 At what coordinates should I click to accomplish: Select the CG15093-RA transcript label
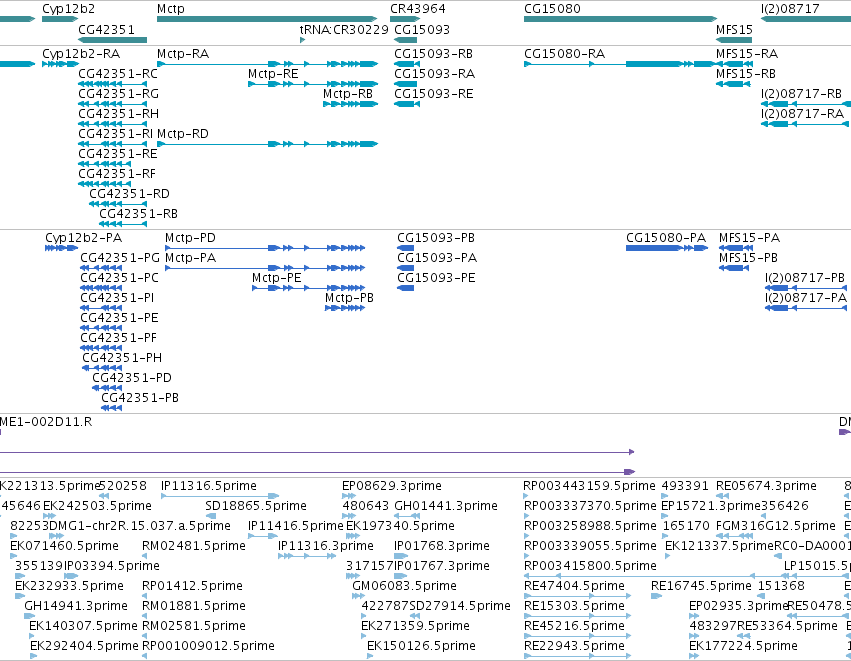[435, 74]
